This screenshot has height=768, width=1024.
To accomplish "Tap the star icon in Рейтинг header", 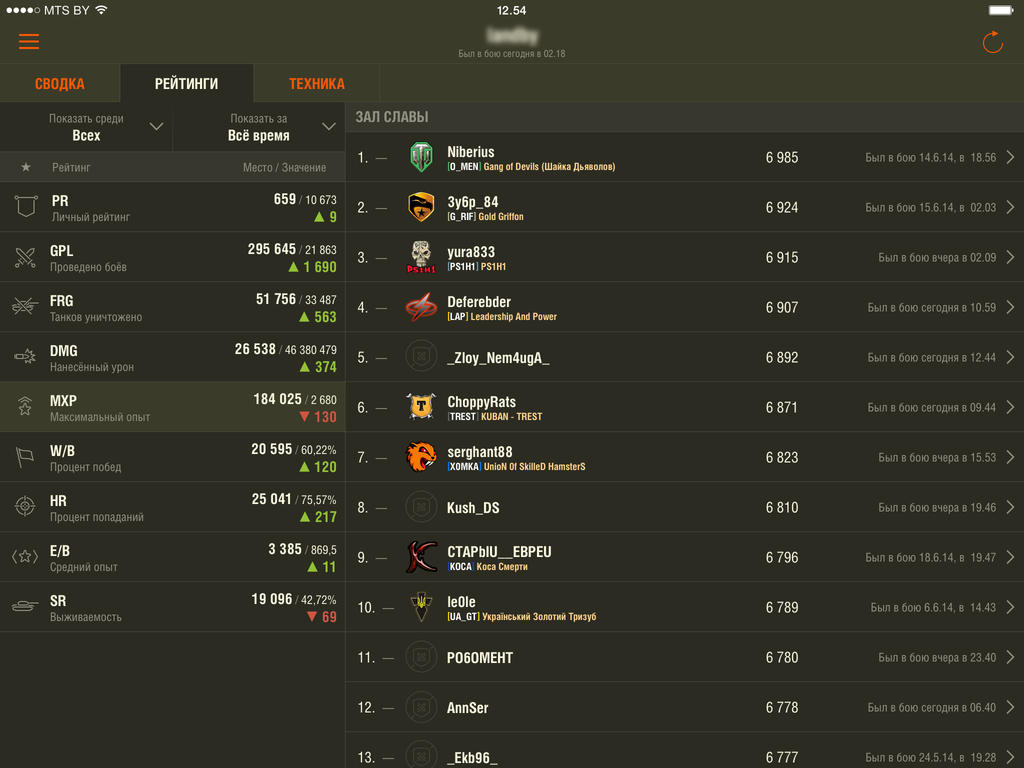I will (25, 167).
